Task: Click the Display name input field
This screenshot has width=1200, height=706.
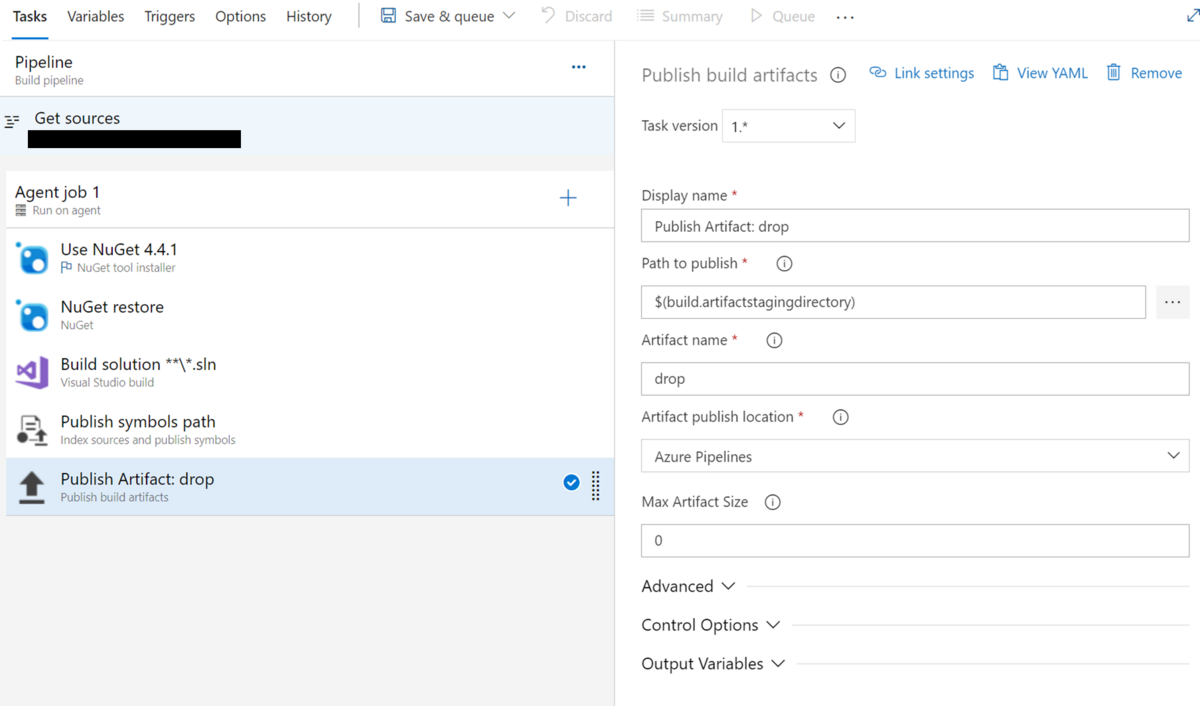Action: click(x=915, y=226)
